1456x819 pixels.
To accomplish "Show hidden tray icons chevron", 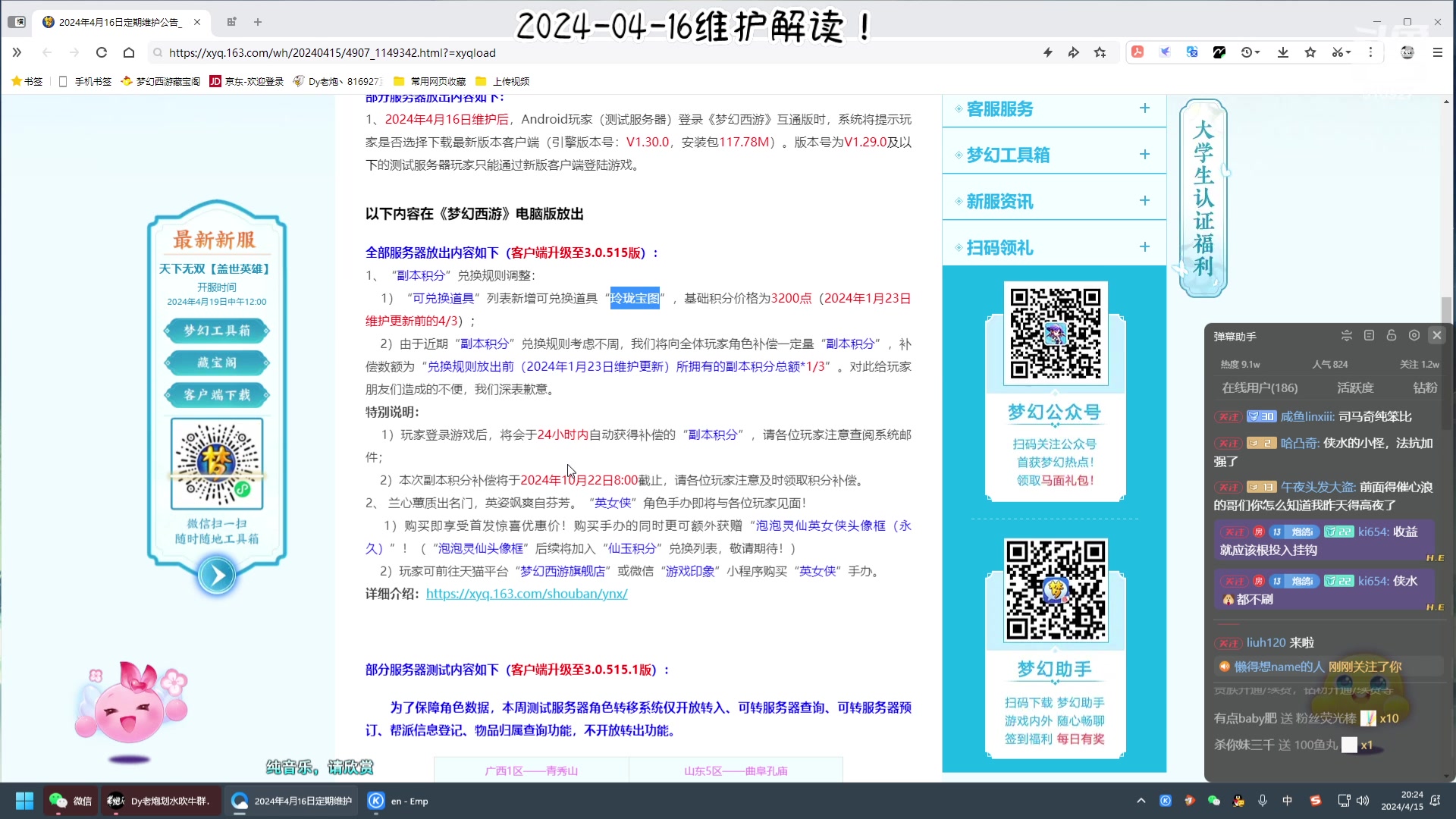I will [1141, 801].
